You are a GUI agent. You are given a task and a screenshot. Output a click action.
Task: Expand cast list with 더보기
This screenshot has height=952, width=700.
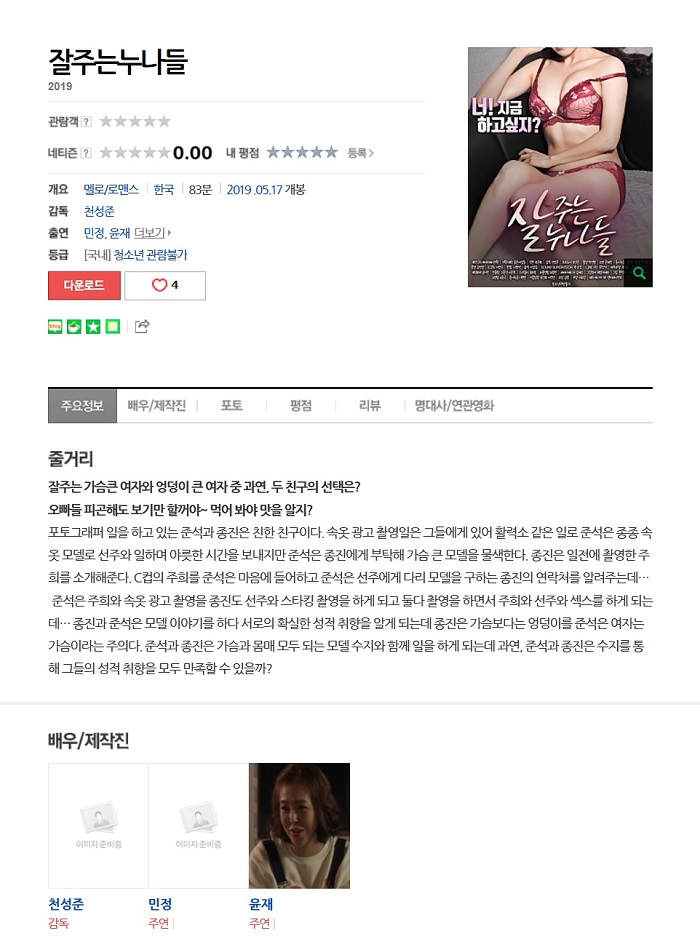152,233
